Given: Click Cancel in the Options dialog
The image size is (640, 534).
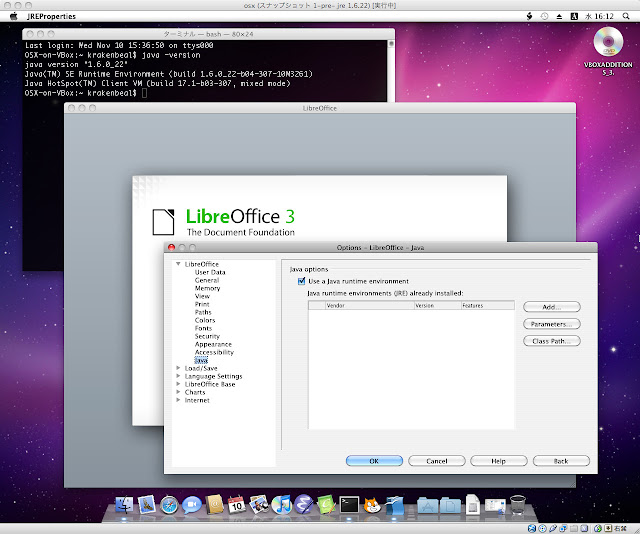Looking at the screenshot, I should [437, 461].
